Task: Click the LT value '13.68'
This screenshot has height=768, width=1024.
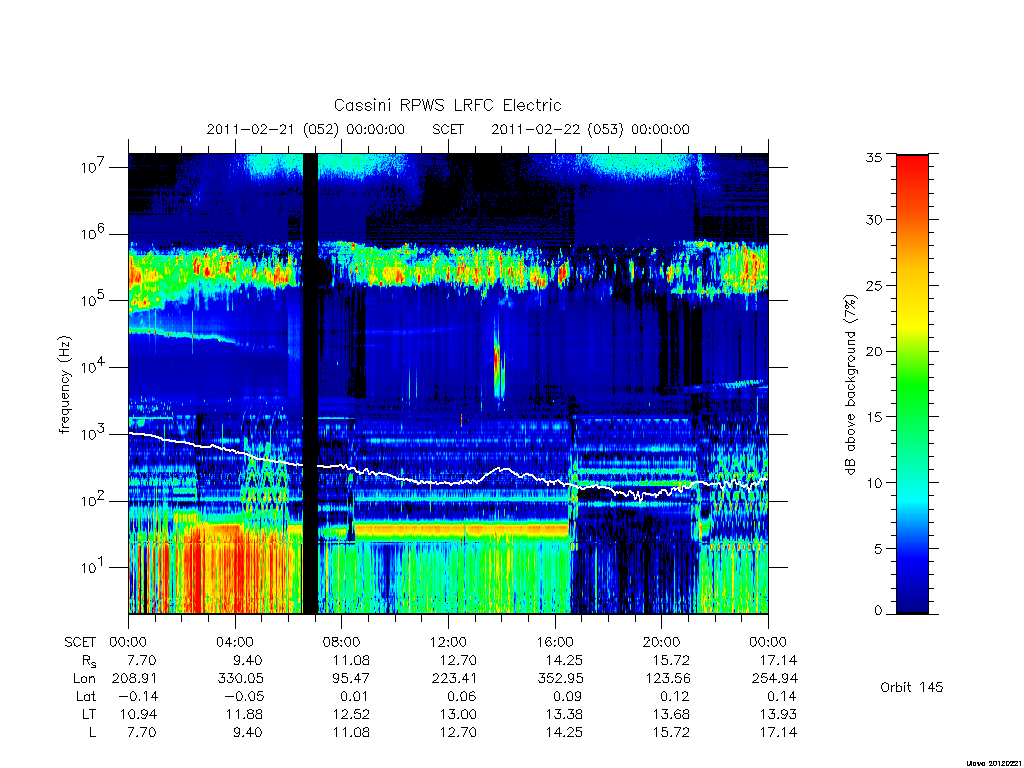Action: point(671,714)
